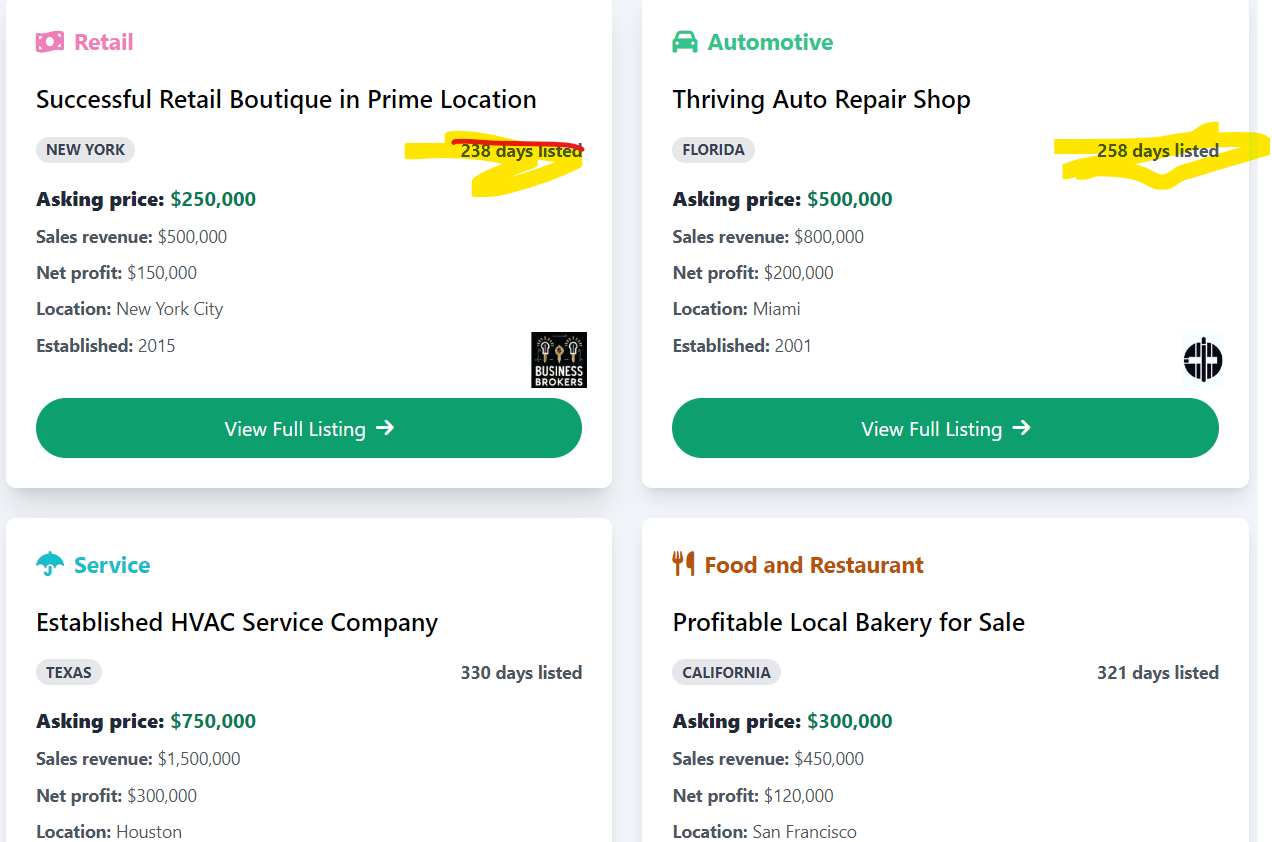
Task: Click the Automotive category label
Action: [770, 42]
